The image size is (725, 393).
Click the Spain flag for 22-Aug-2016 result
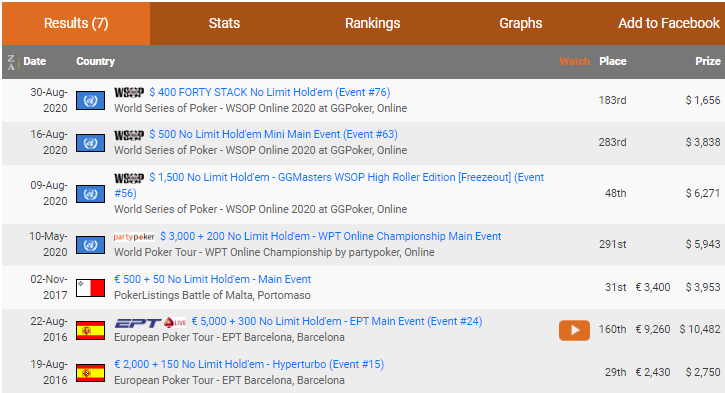click(x=90, y=330)
